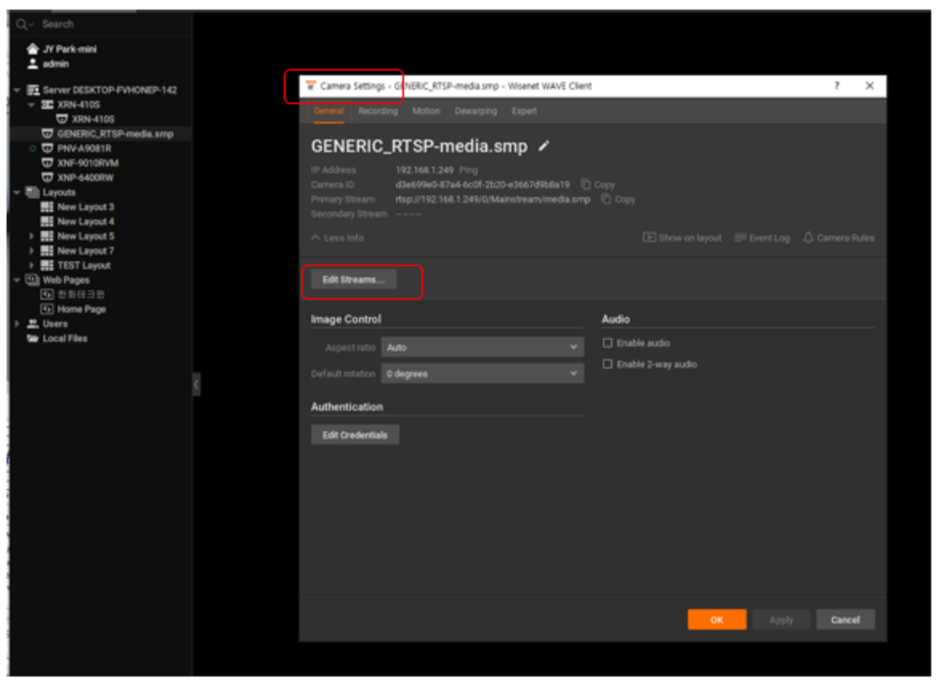Screen dimensions: 940x685
Task: Collapse details with Less Info
Action: [337, 238]
